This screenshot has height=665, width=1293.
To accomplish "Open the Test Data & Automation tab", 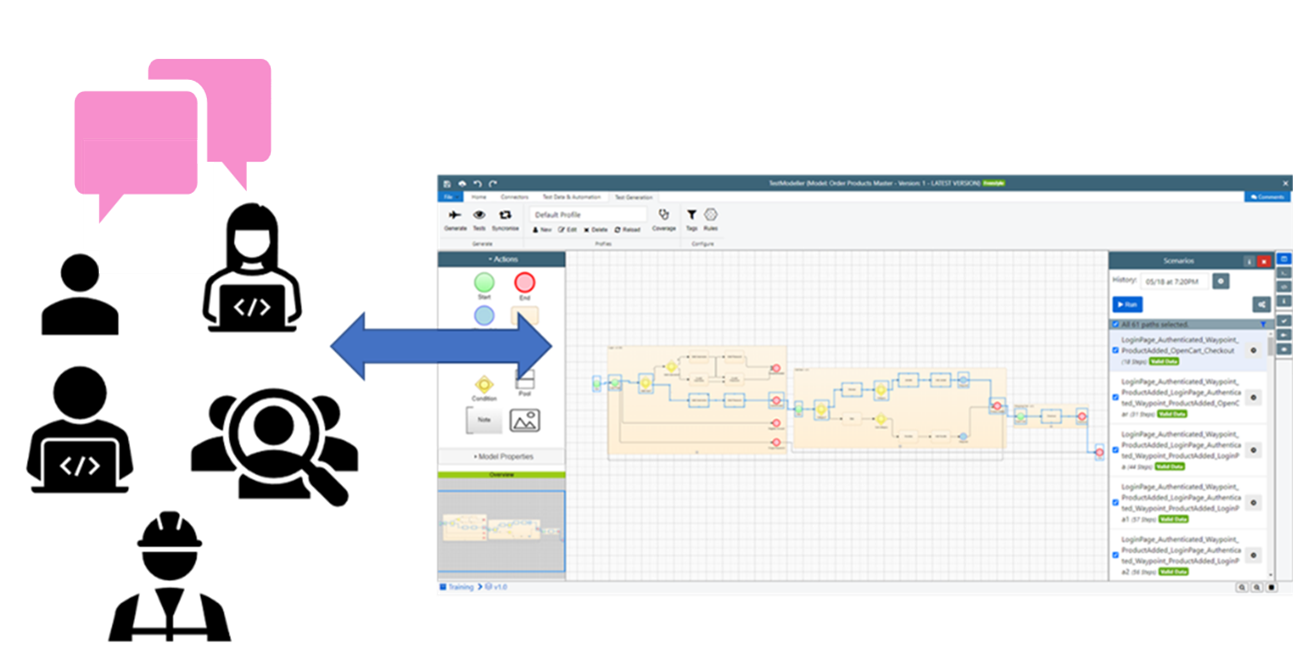I will pos(573,197).
